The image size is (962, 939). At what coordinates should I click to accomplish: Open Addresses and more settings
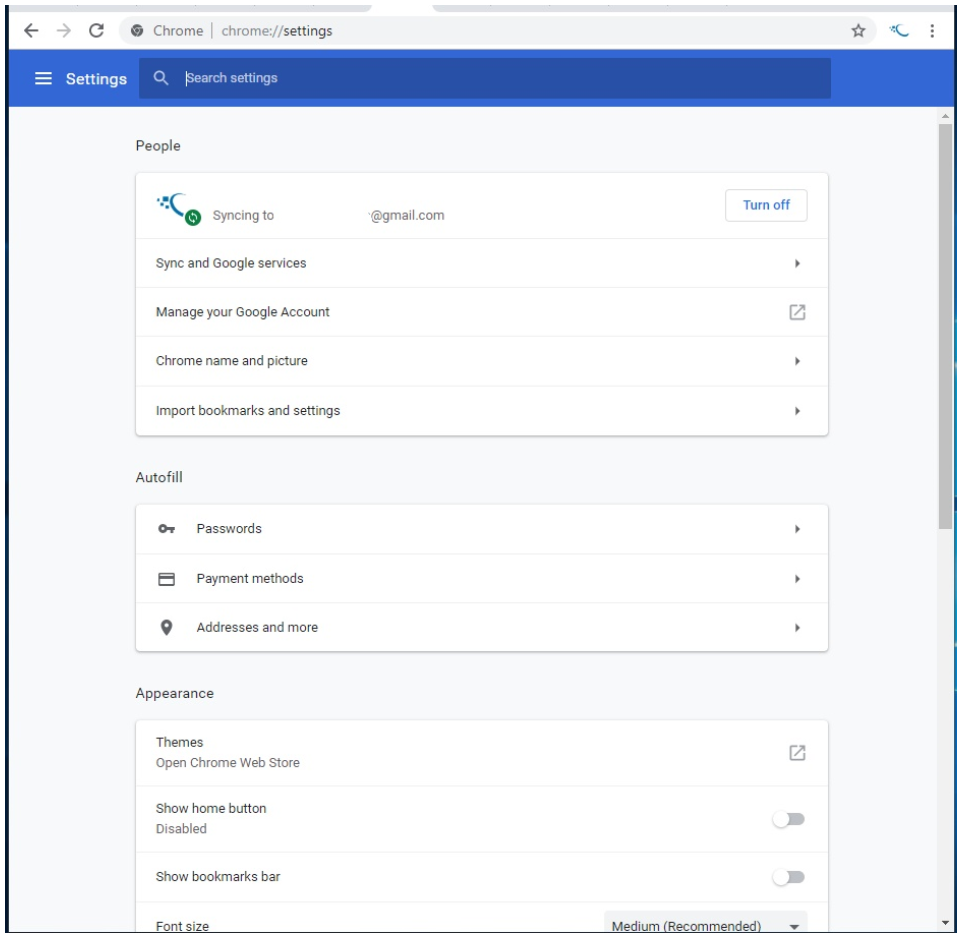pos(482,627)
